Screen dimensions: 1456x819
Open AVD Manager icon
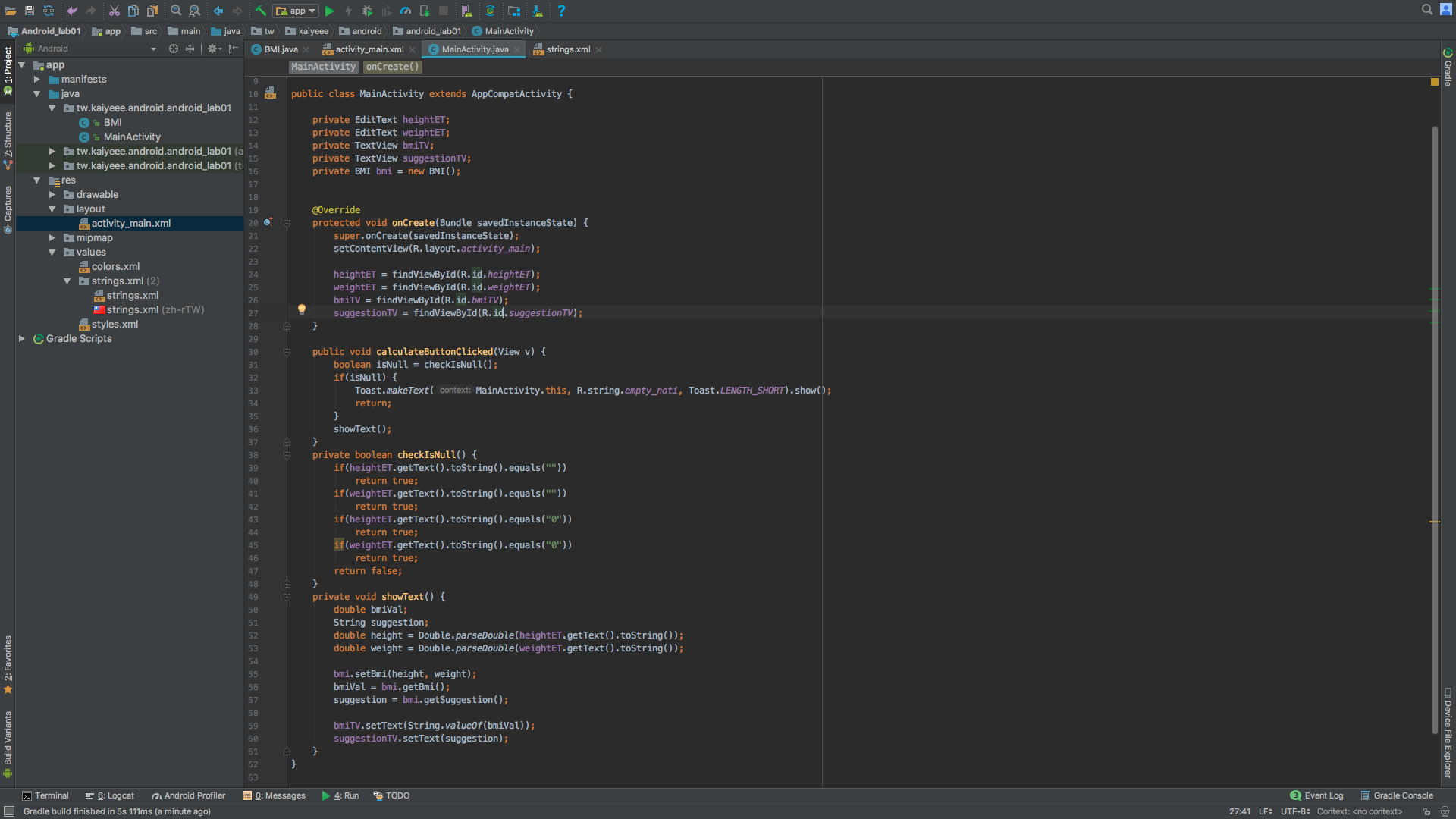(467, 11)
